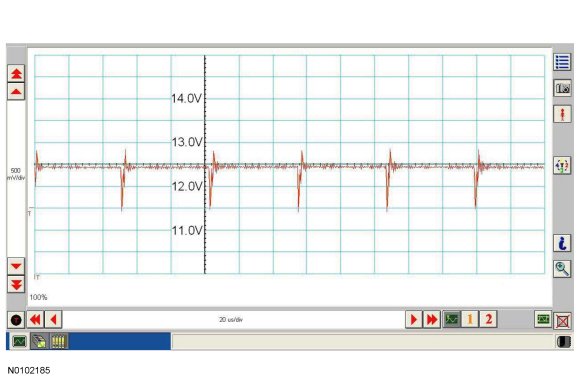The image size is (580, 380).
Task: Click the red crossed-box close icon
Action: pos(563,321)
